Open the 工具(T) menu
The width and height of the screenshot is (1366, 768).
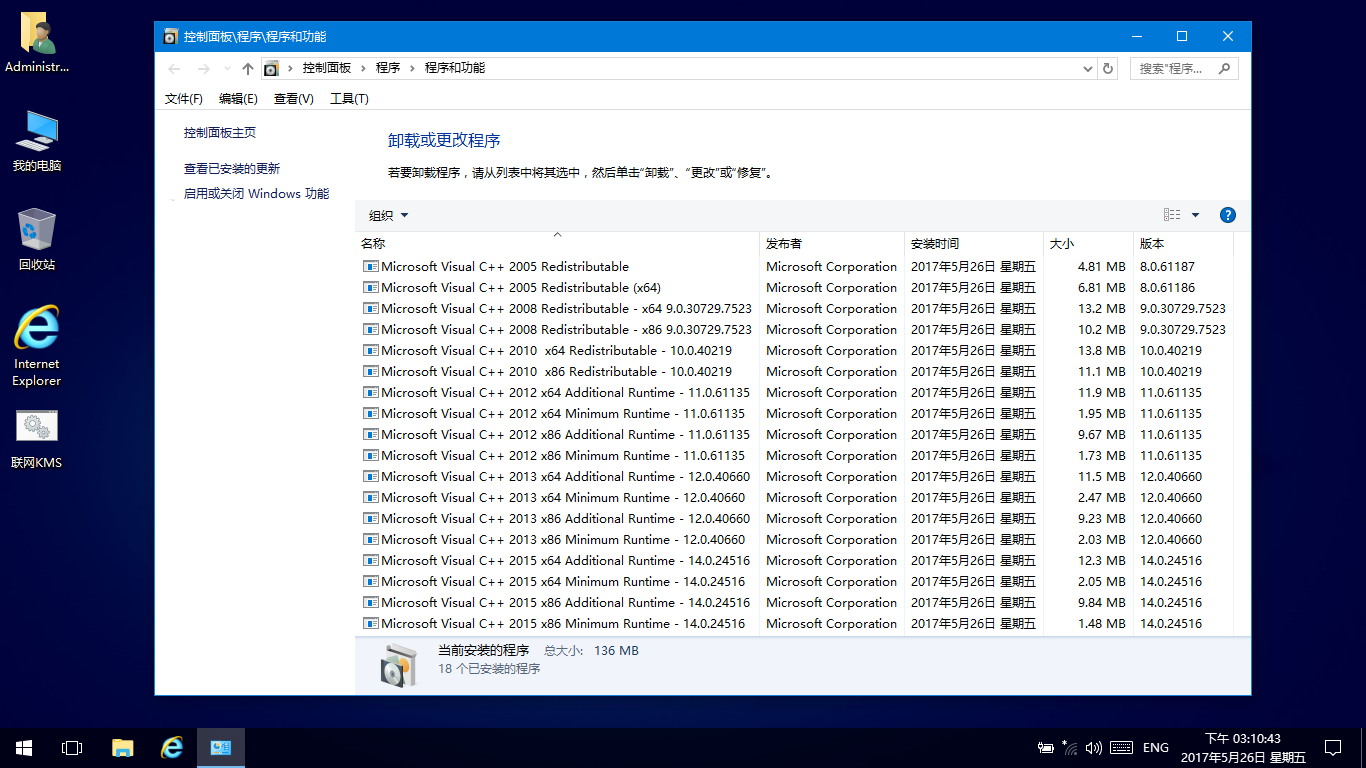tap(349, 98)
